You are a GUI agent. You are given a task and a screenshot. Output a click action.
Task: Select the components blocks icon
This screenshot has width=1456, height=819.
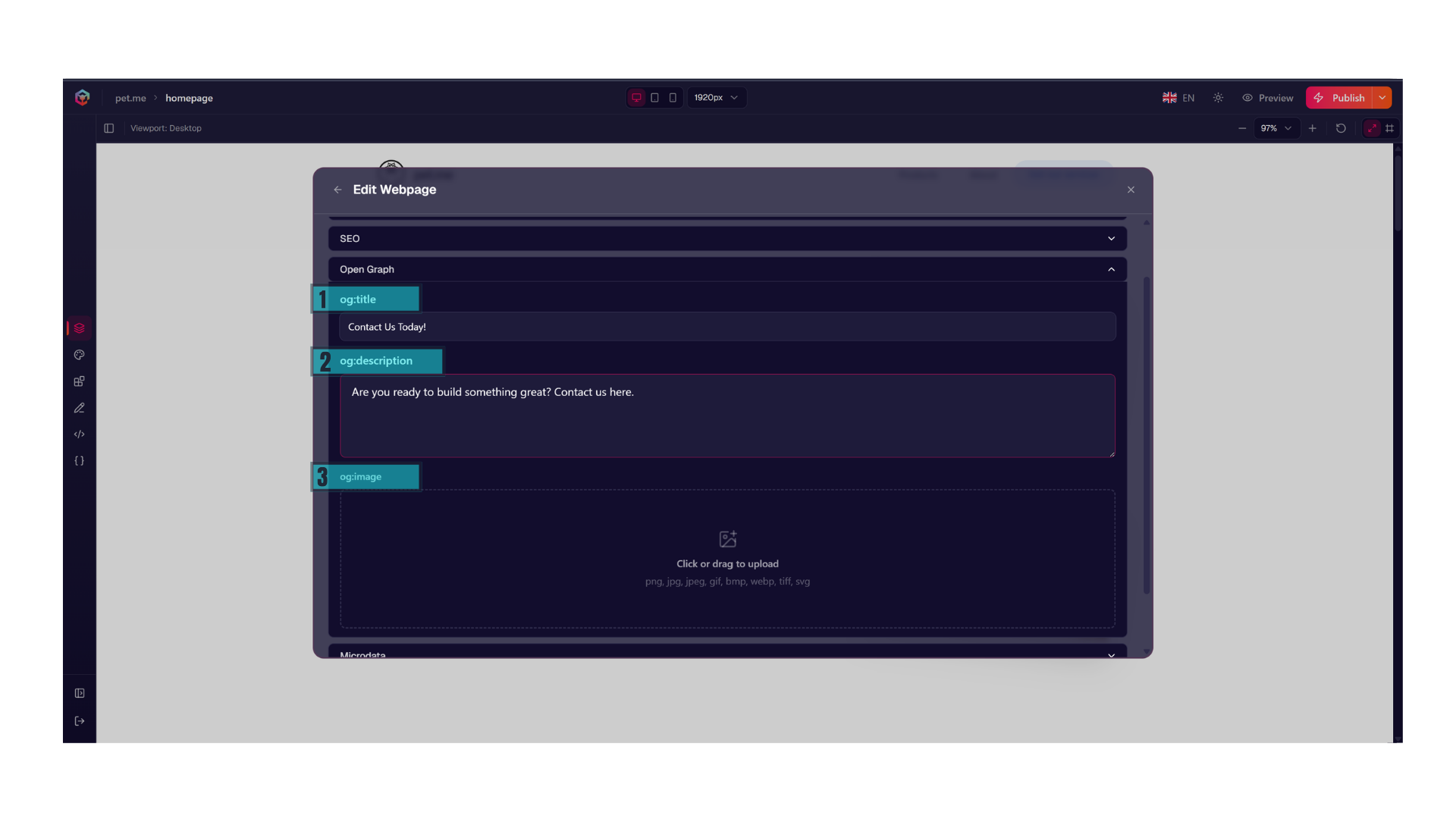point(79,381)
